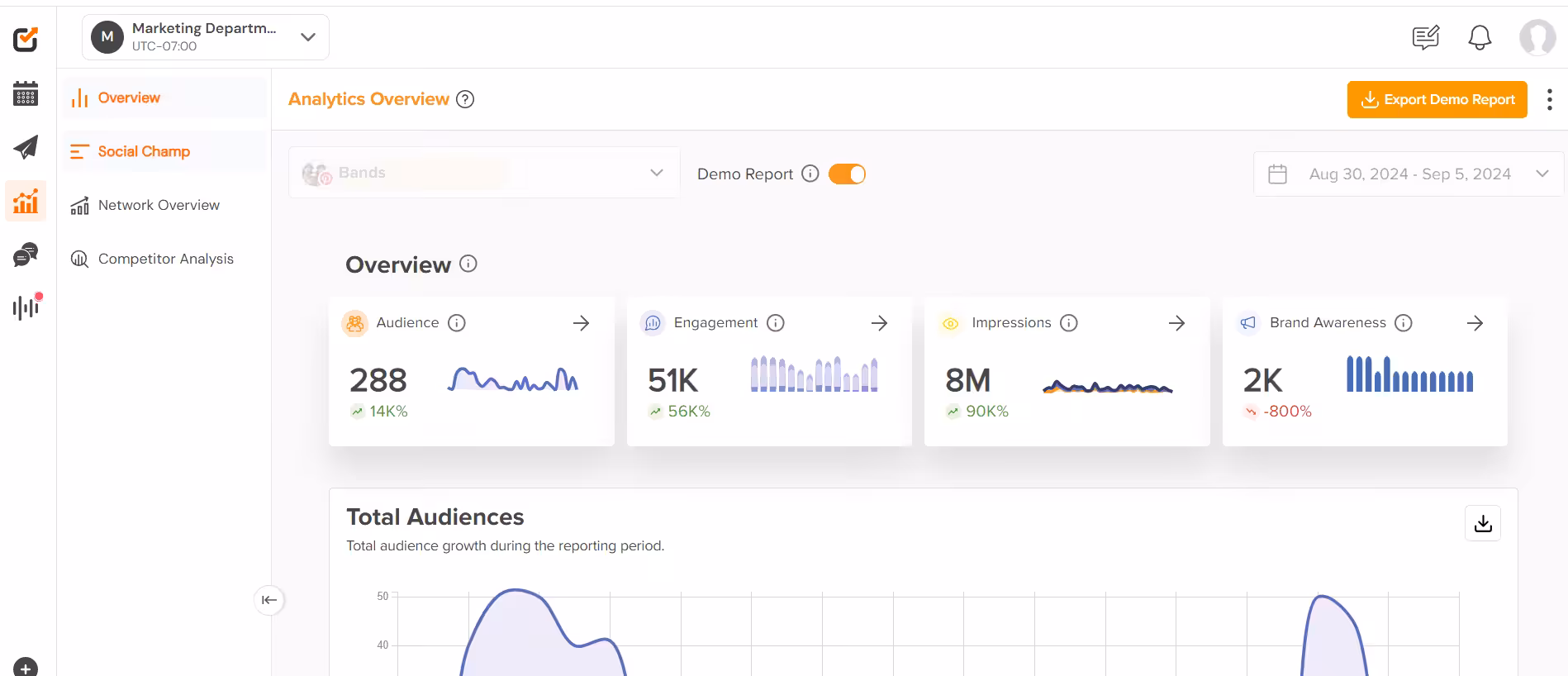Viewport: 1568px width, 676px height.
Task: Collapse the sidebar panel arrow
Action: [269, 600]
